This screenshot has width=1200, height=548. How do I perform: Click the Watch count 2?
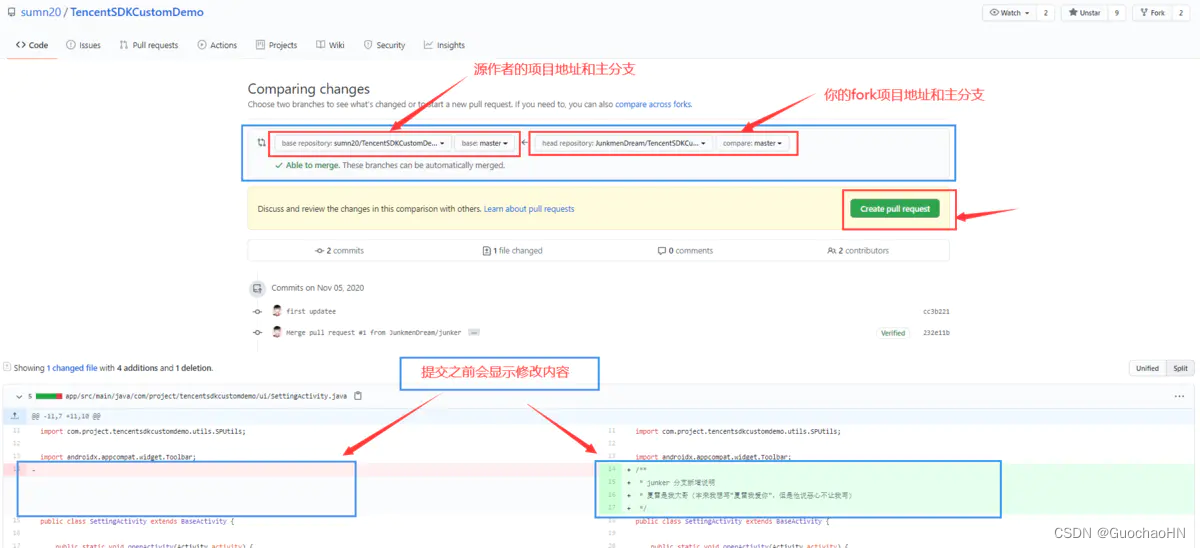pyautogui.click(x=1046, y=13)
